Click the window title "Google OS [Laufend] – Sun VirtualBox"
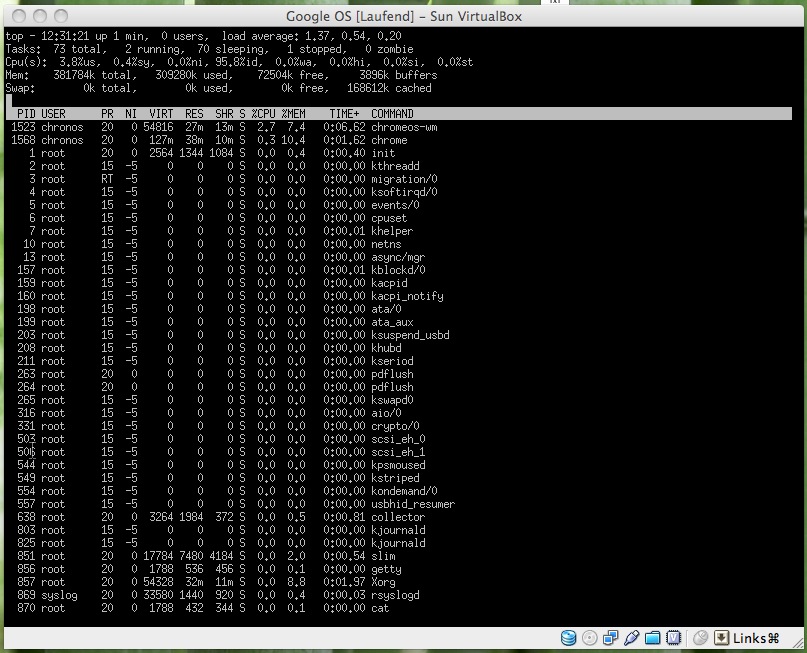 pyautogui.click(x=404, y=16)
